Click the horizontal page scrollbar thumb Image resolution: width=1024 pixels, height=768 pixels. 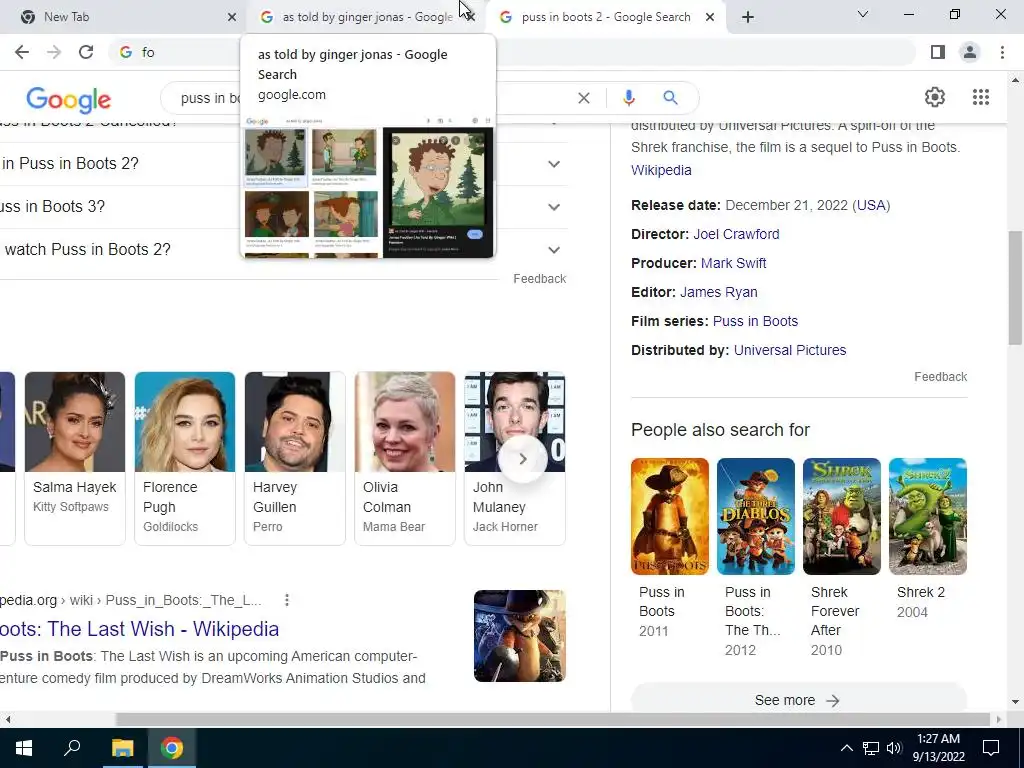(552, 719)
